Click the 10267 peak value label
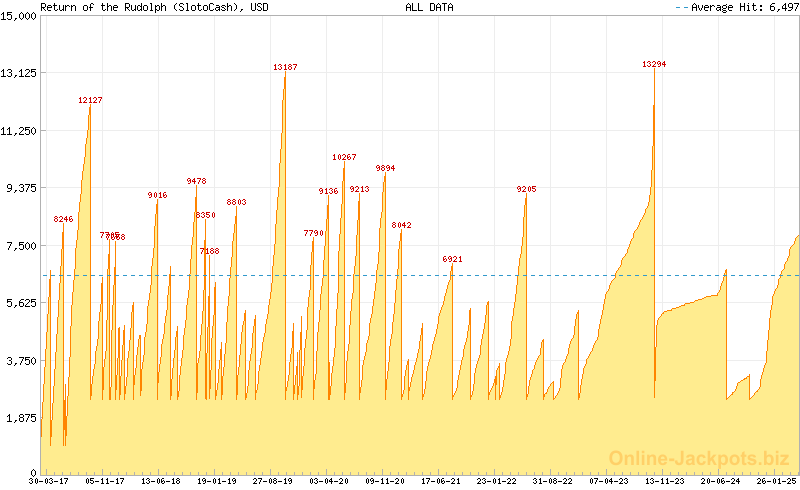This screenshot has height=490, width=800. (344, 157)
